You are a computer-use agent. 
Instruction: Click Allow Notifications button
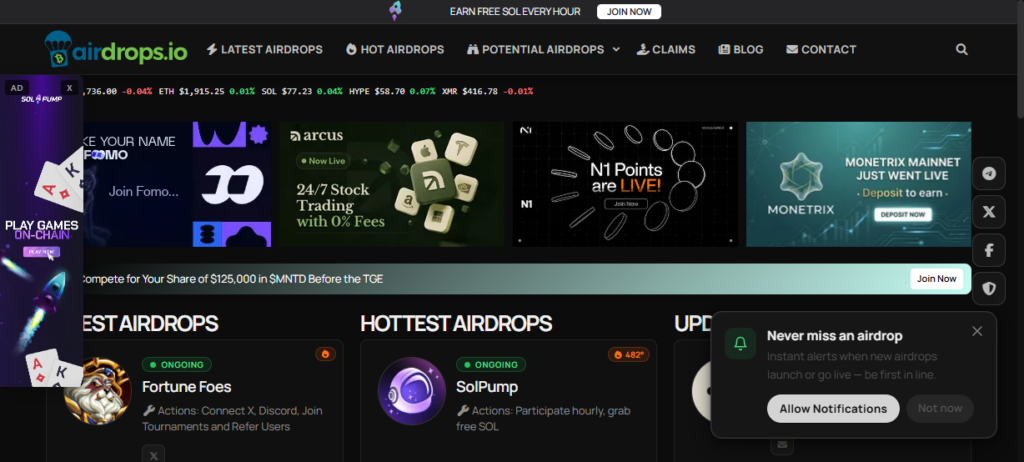[833, 408]
